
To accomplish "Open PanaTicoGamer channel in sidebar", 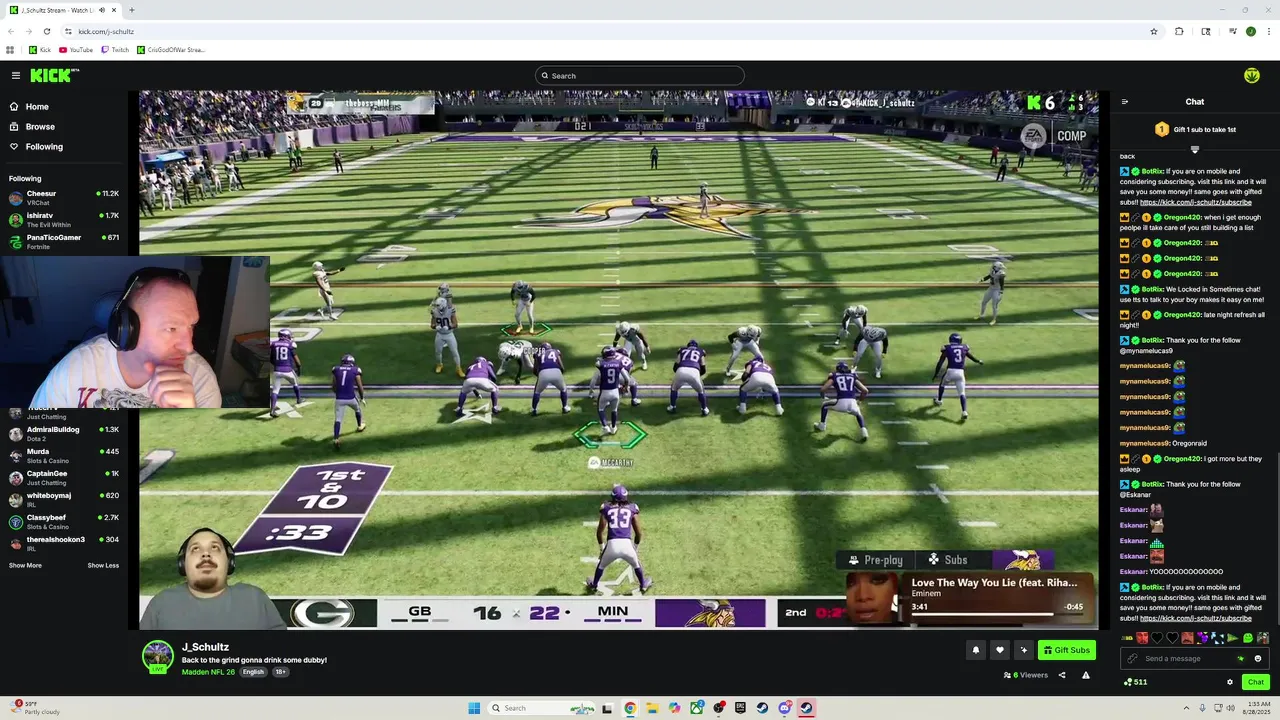I will click(x=62, y=241).
